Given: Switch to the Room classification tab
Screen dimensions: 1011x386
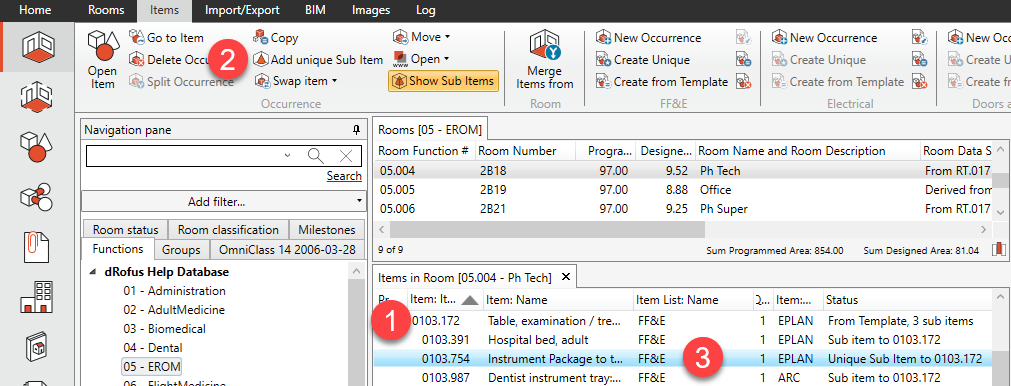Looking at the screenshot, I should point(228,229).
